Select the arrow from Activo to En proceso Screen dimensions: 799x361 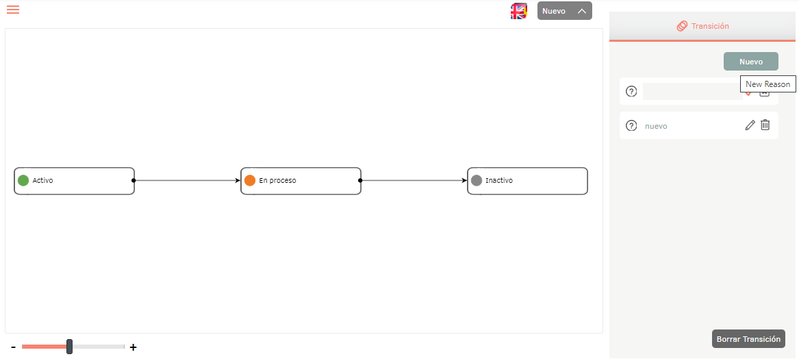pyautogui.click(x=186, y=180)
